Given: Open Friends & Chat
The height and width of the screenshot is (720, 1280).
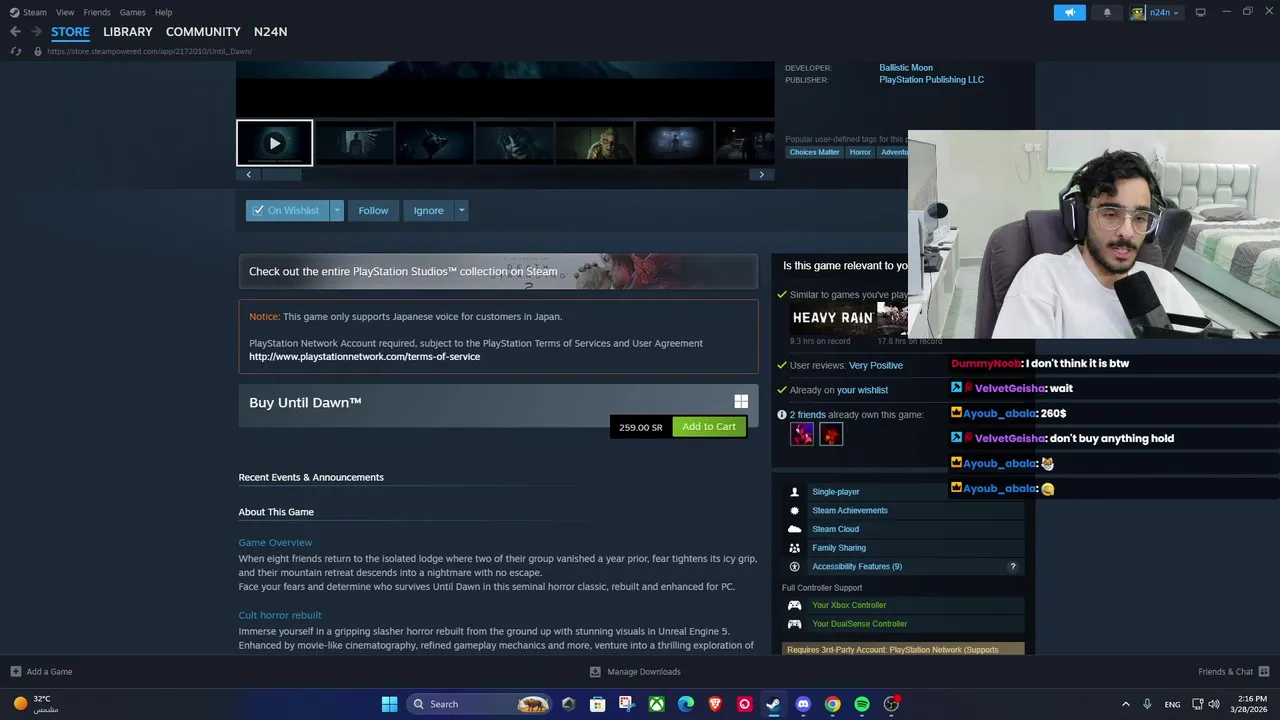Looking at the screenshot, I should pos(1234,672).
